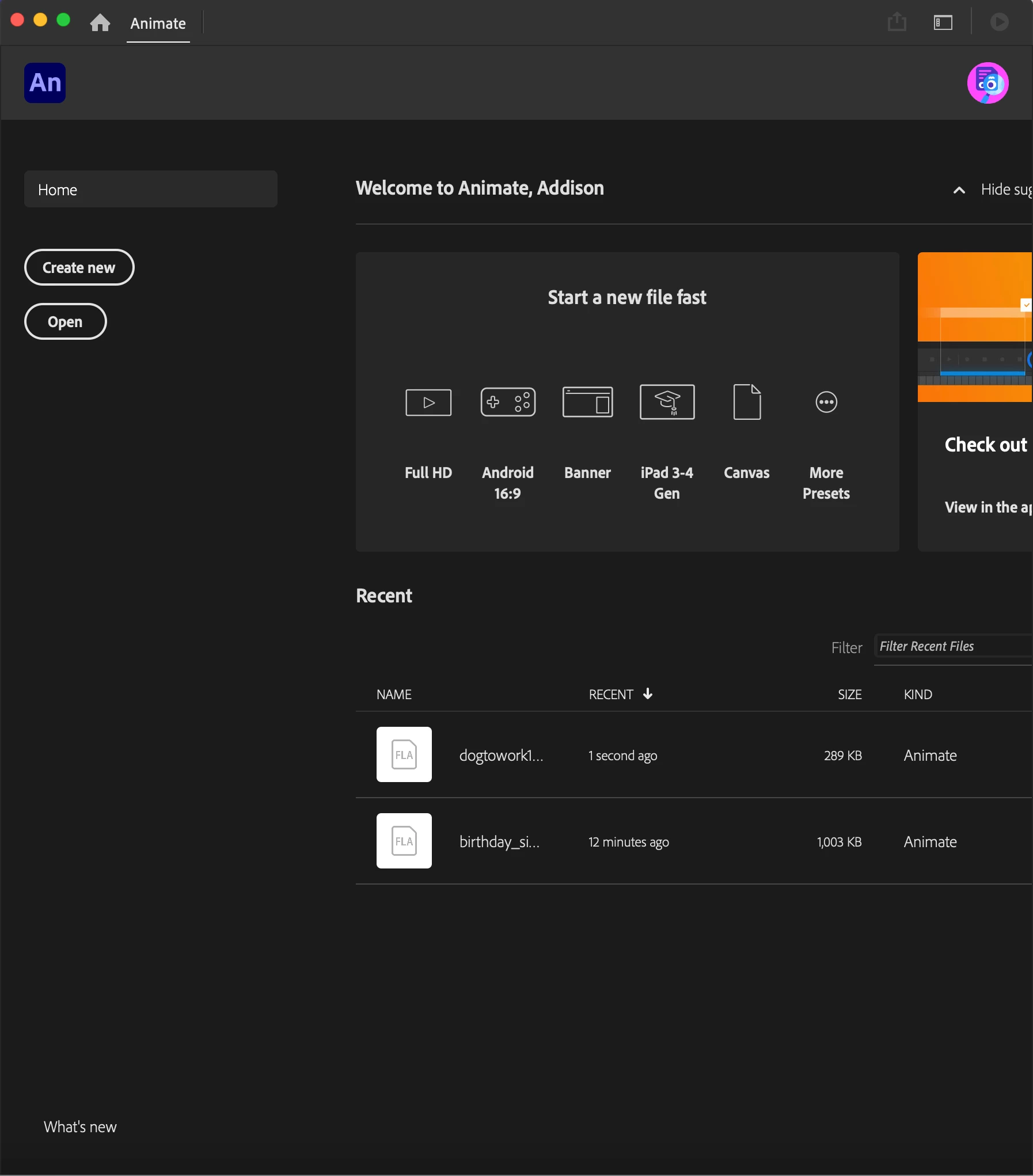Sort recent files by NAME column
Screen dimensions: 1033x1176
click(394, 695)
